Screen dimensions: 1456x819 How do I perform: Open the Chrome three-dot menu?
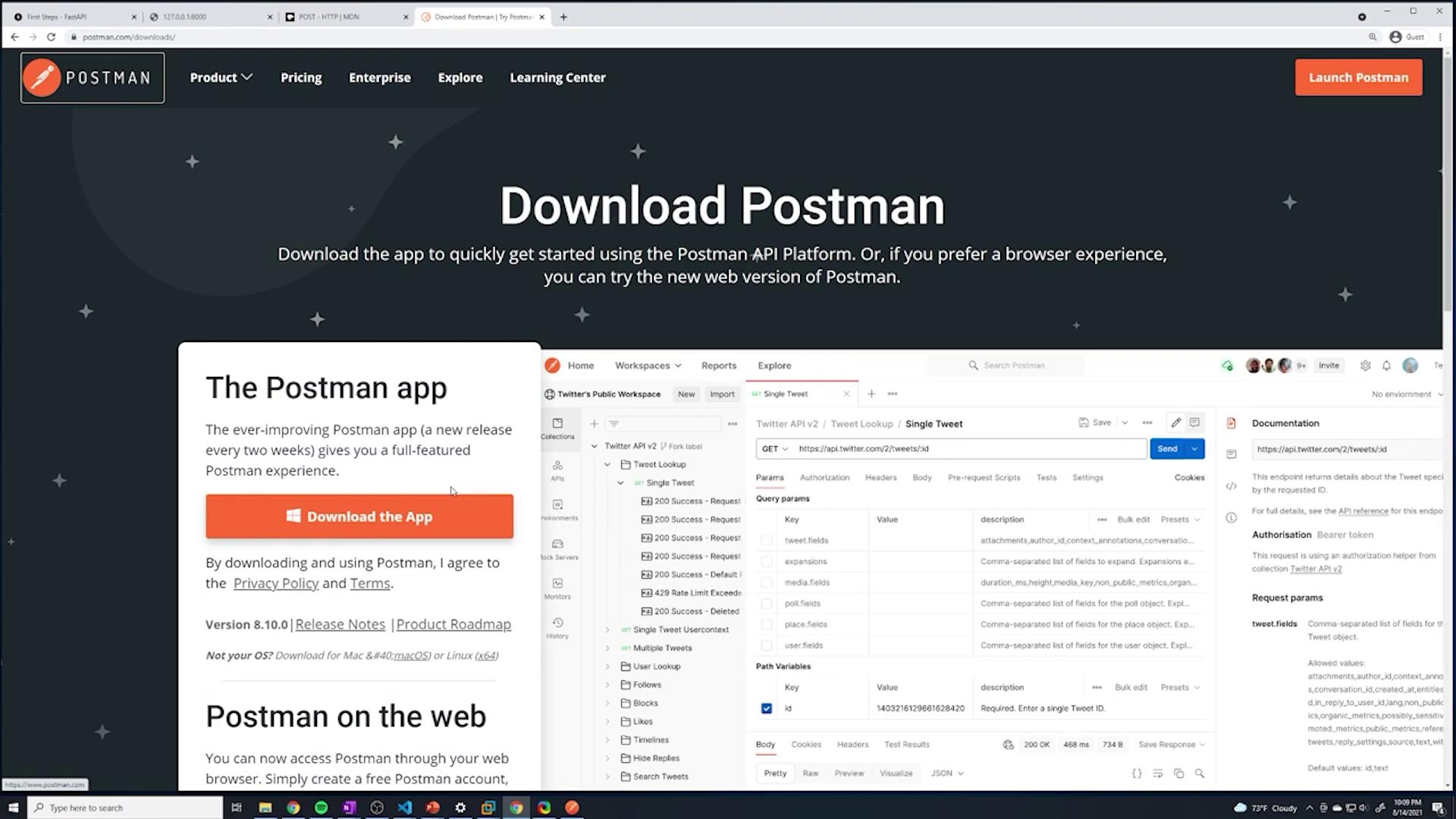point(1439,36)
